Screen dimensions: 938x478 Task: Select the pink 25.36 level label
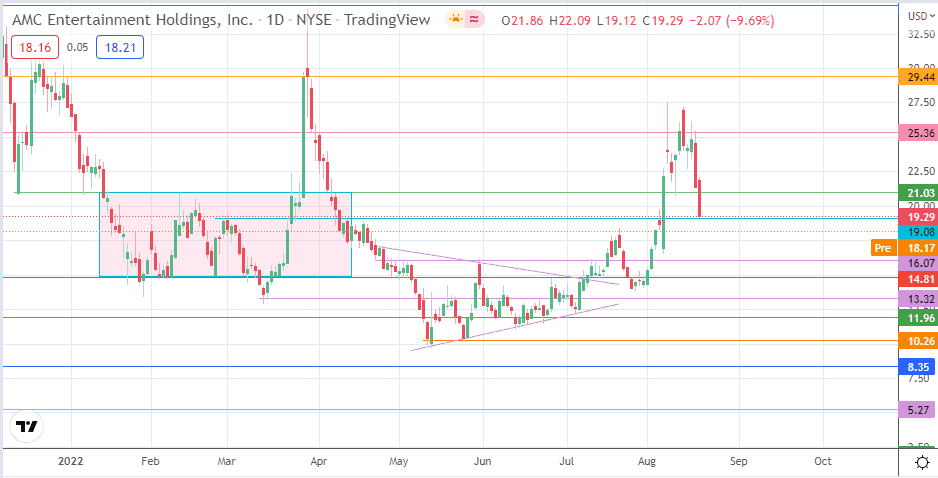click(x=918, y=133)
